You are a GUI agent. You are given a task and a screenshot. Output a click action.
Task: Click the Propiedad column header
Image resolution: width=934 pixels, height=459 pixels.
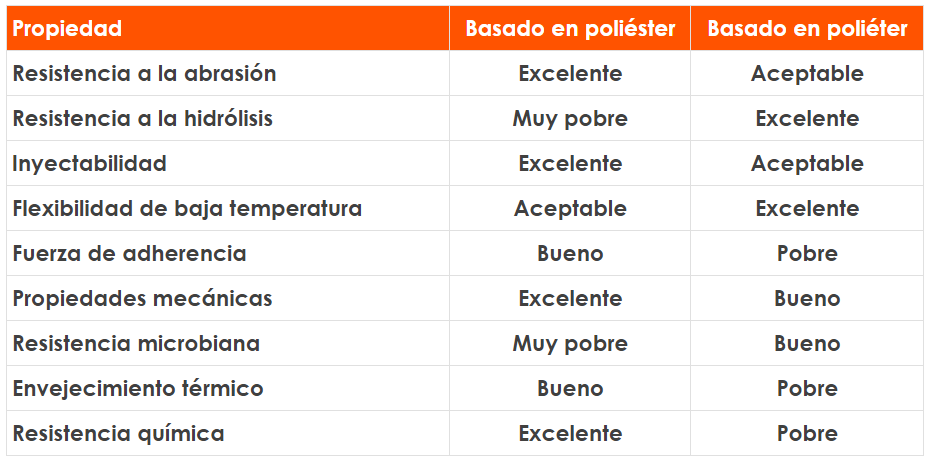click(x=67, y=29)
